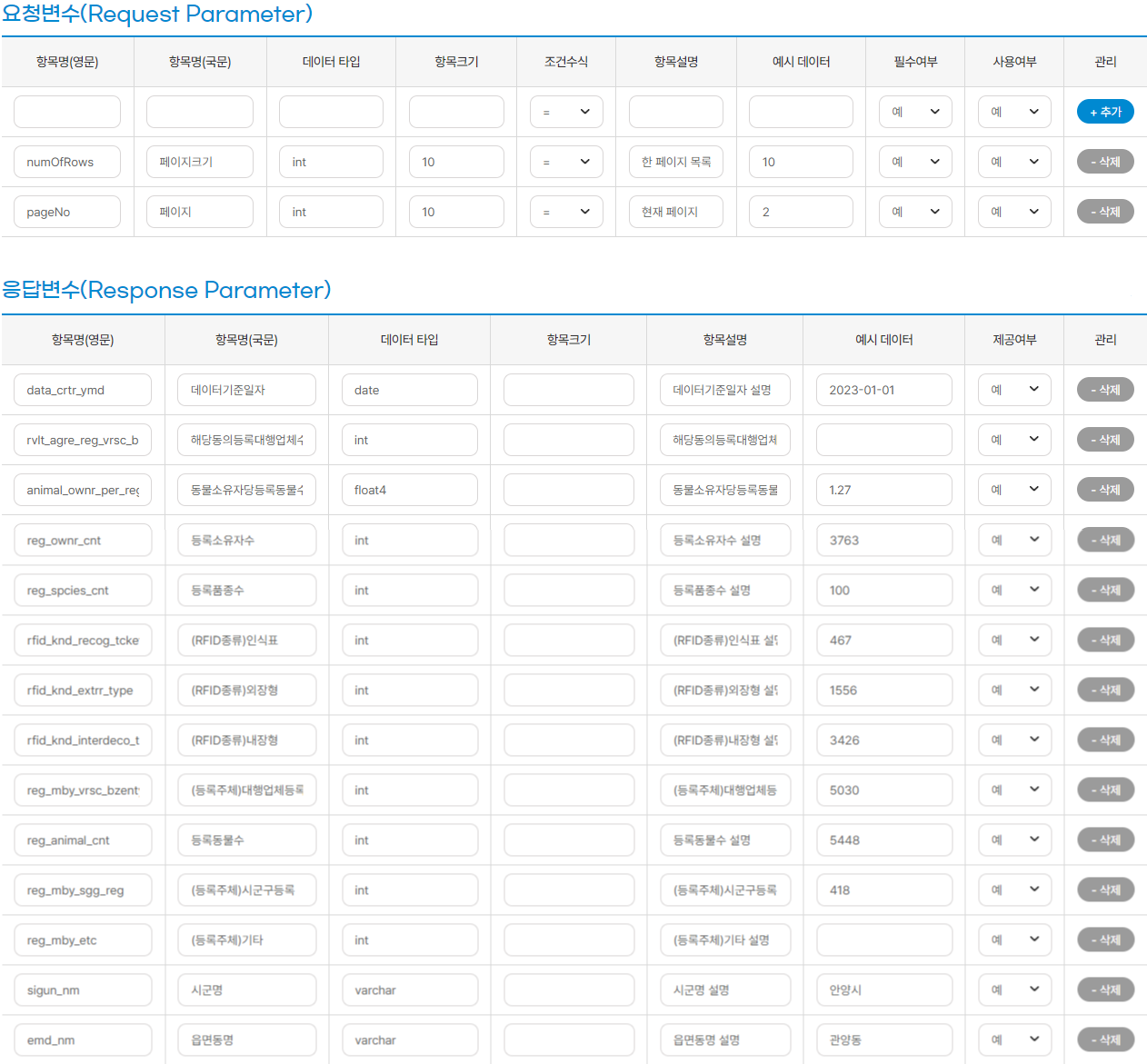Viewport: 1147px width, 1064px height.
Task: Click the empty 항목설명 request input
Action: (x=676, y=112)
